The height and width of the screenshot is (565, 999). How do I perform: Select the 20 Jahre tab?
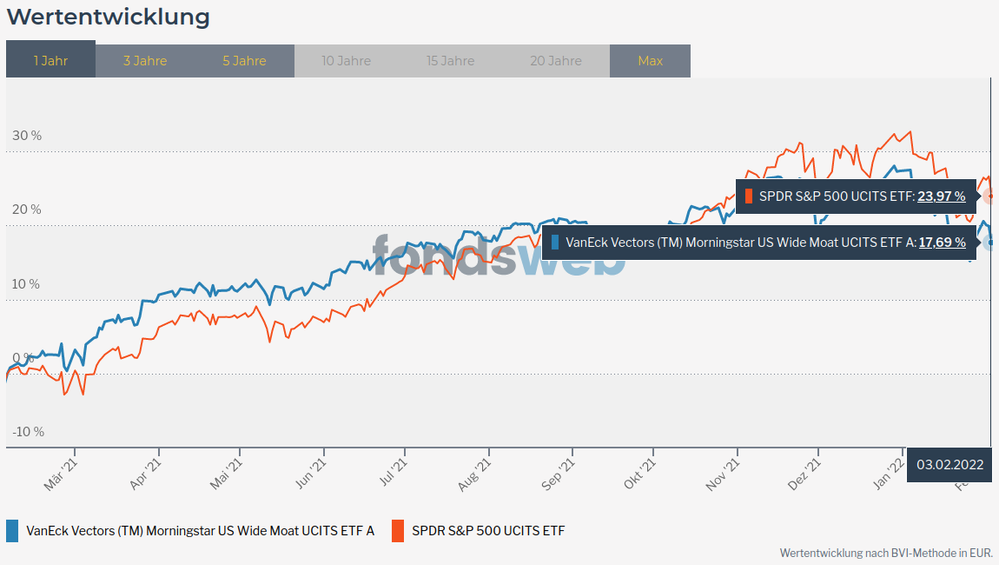557,60
